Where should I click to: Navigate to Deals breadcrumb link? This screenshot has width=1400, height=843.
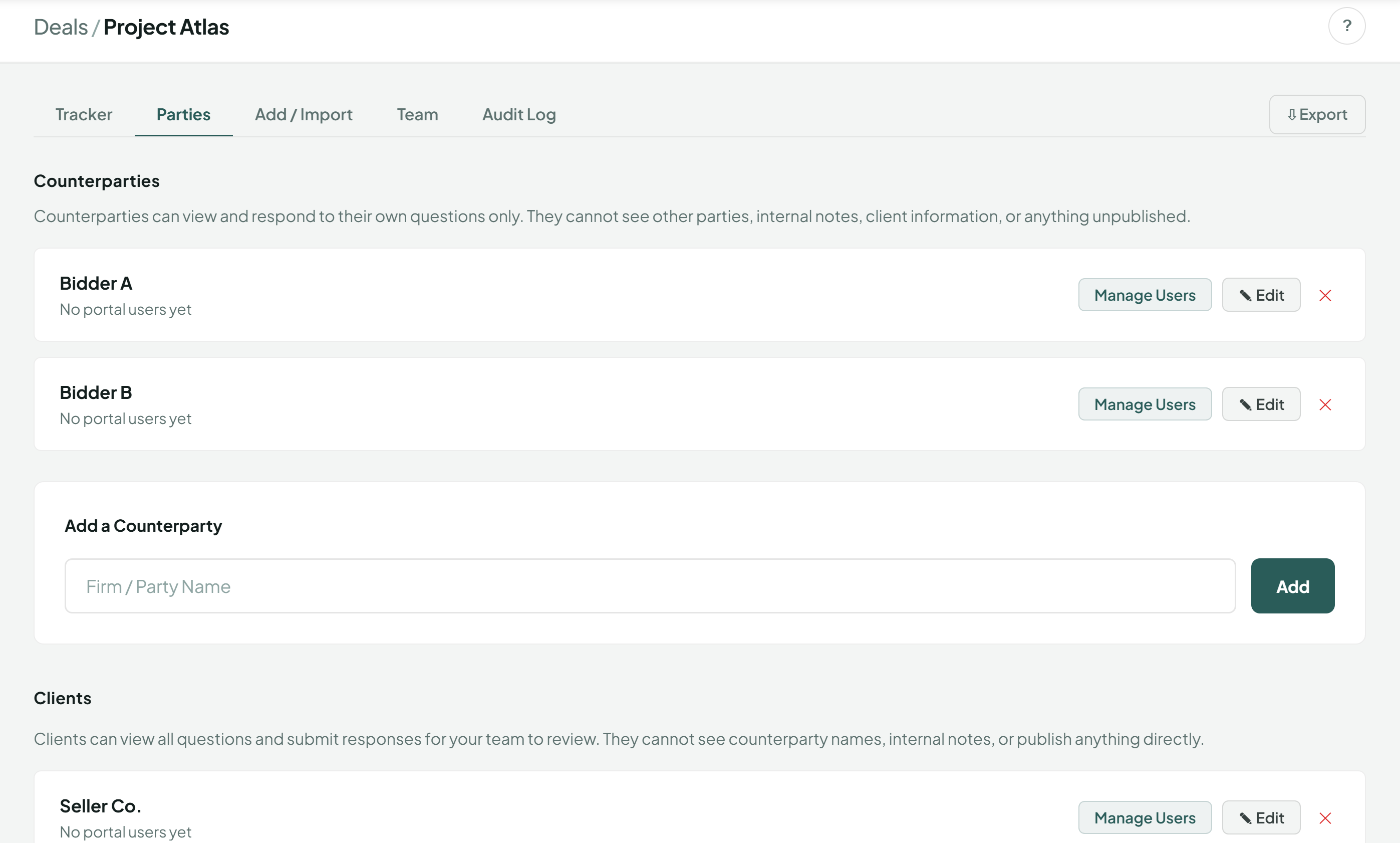(x=61, y=27)
